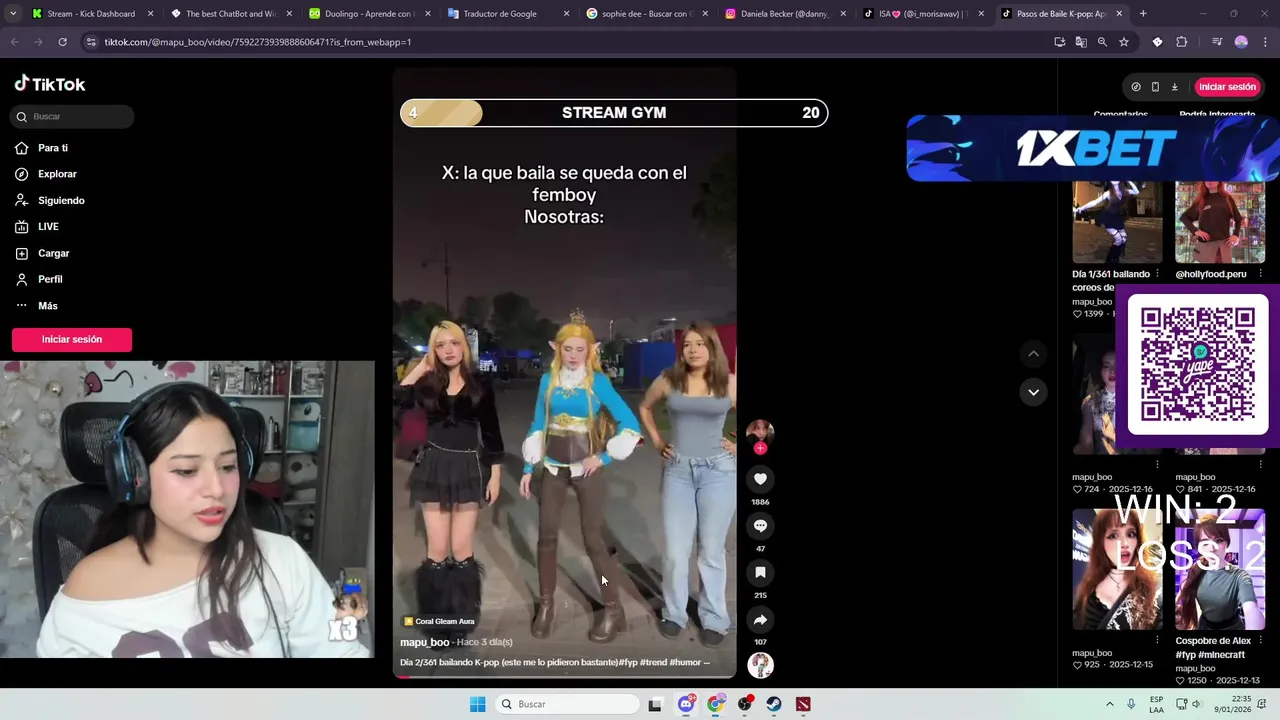The width and height of the screenshot is (1280, 720).
Task: Switch to Comentarios tab
Action: coord(1120,115)
